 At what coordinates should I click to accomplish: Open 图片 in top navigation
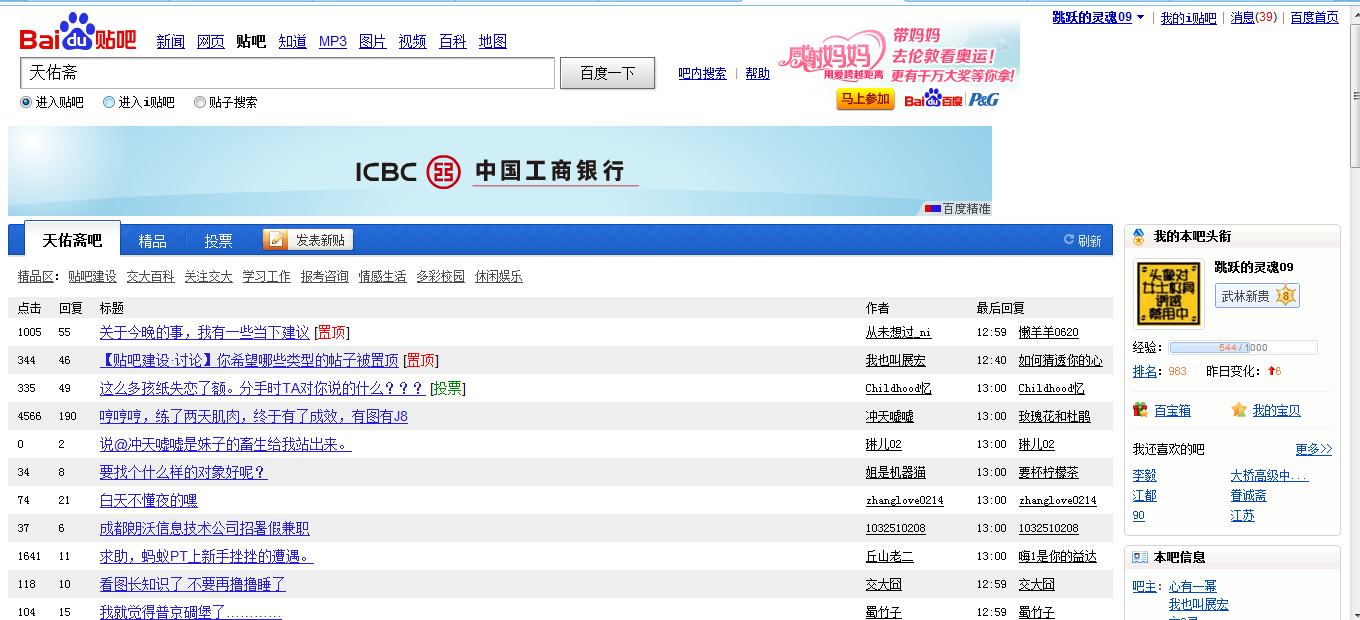coord(372,41)
